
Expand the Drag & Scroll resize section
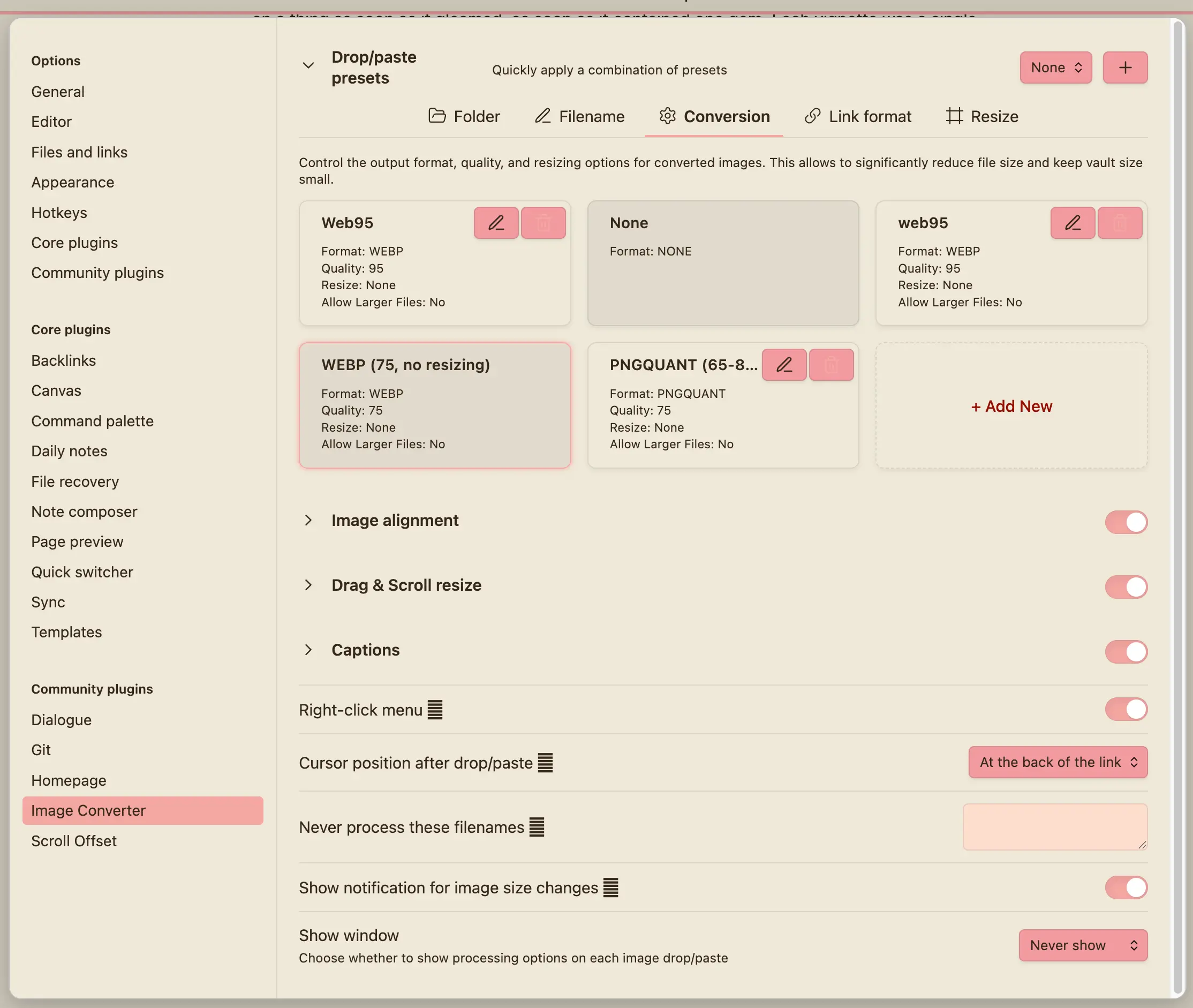[308, 585]
